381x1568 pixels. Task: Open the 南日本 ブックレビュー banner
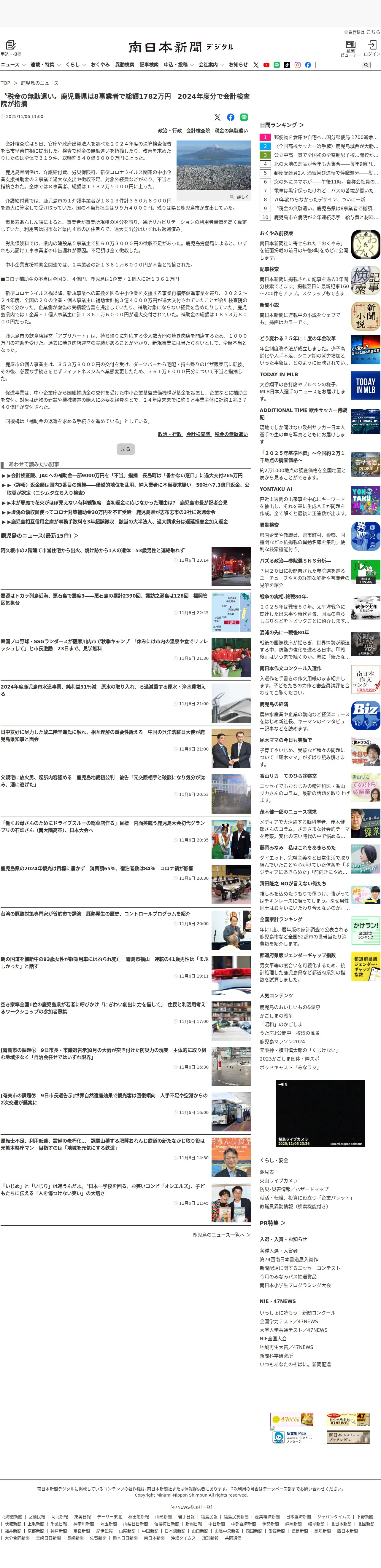(348, 1436)
